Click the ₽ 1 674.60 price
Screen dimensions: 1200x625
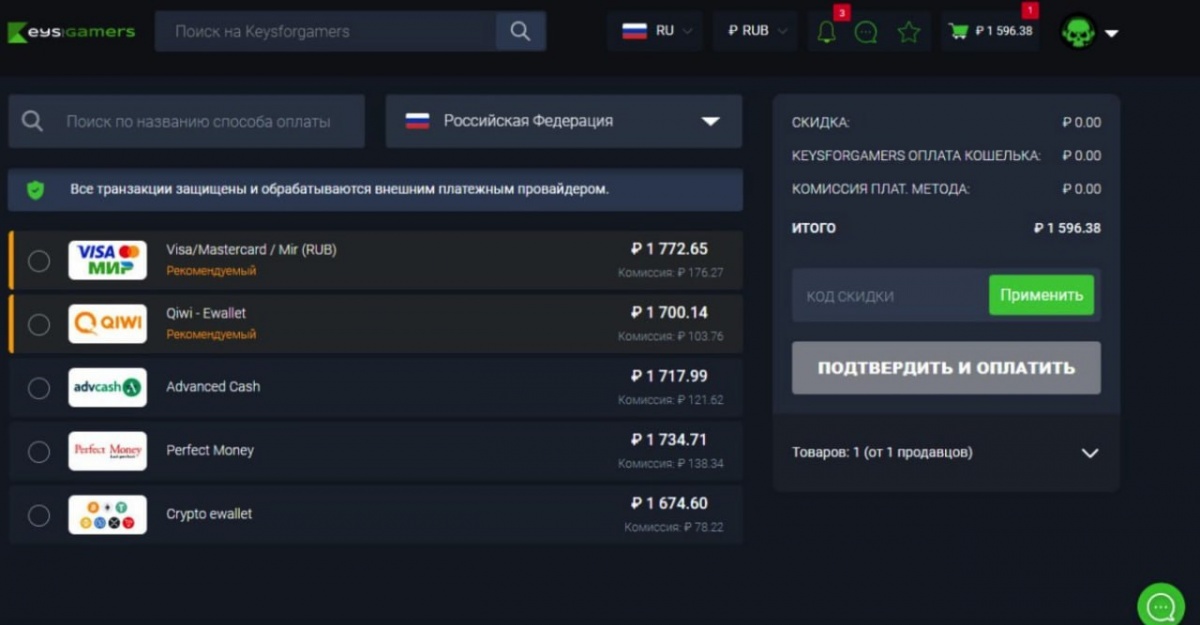[x=669, y=503]
